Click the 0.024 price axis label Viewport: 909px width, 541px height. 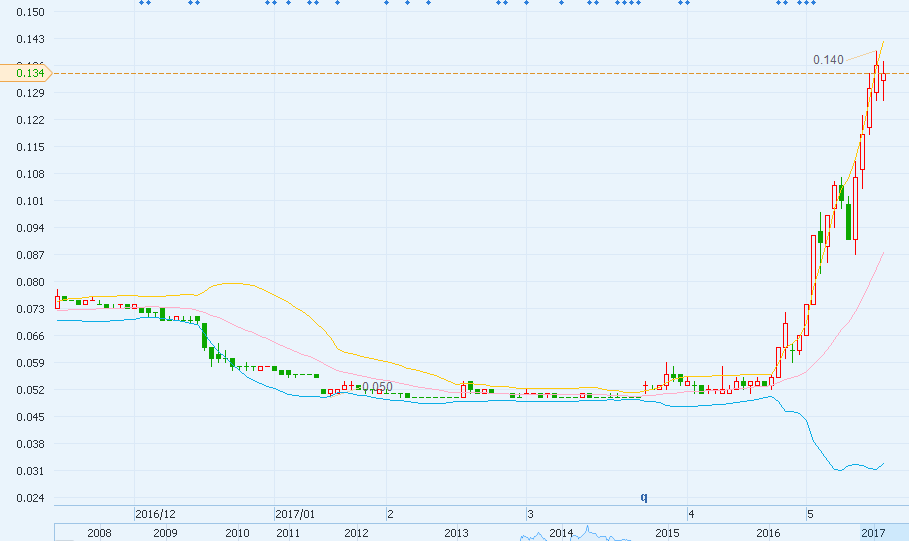click(x=30, y=498)
